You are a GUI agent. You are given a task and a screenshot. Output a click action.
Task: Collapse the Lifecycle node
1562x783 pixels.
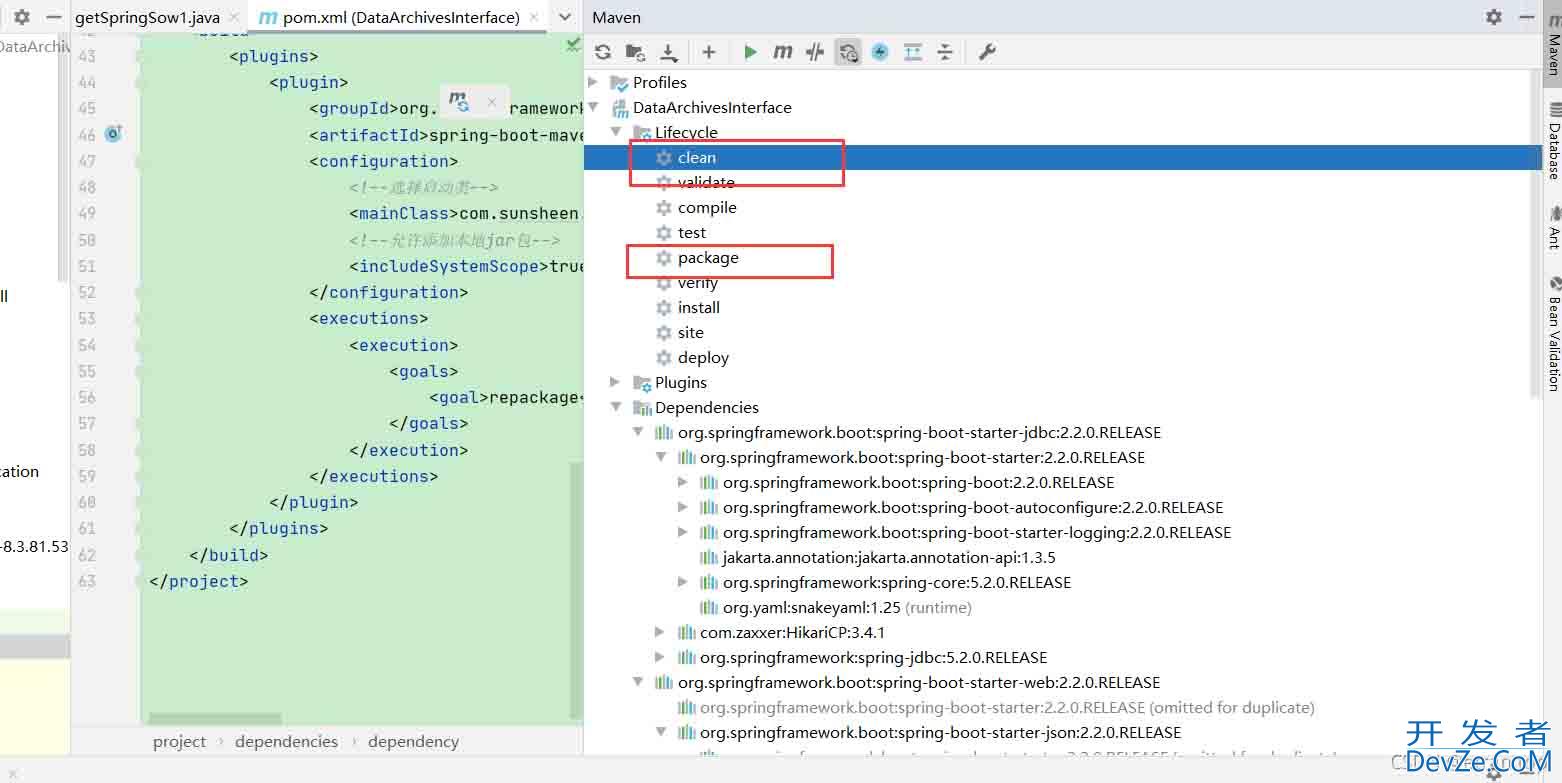tap(616, 132)
